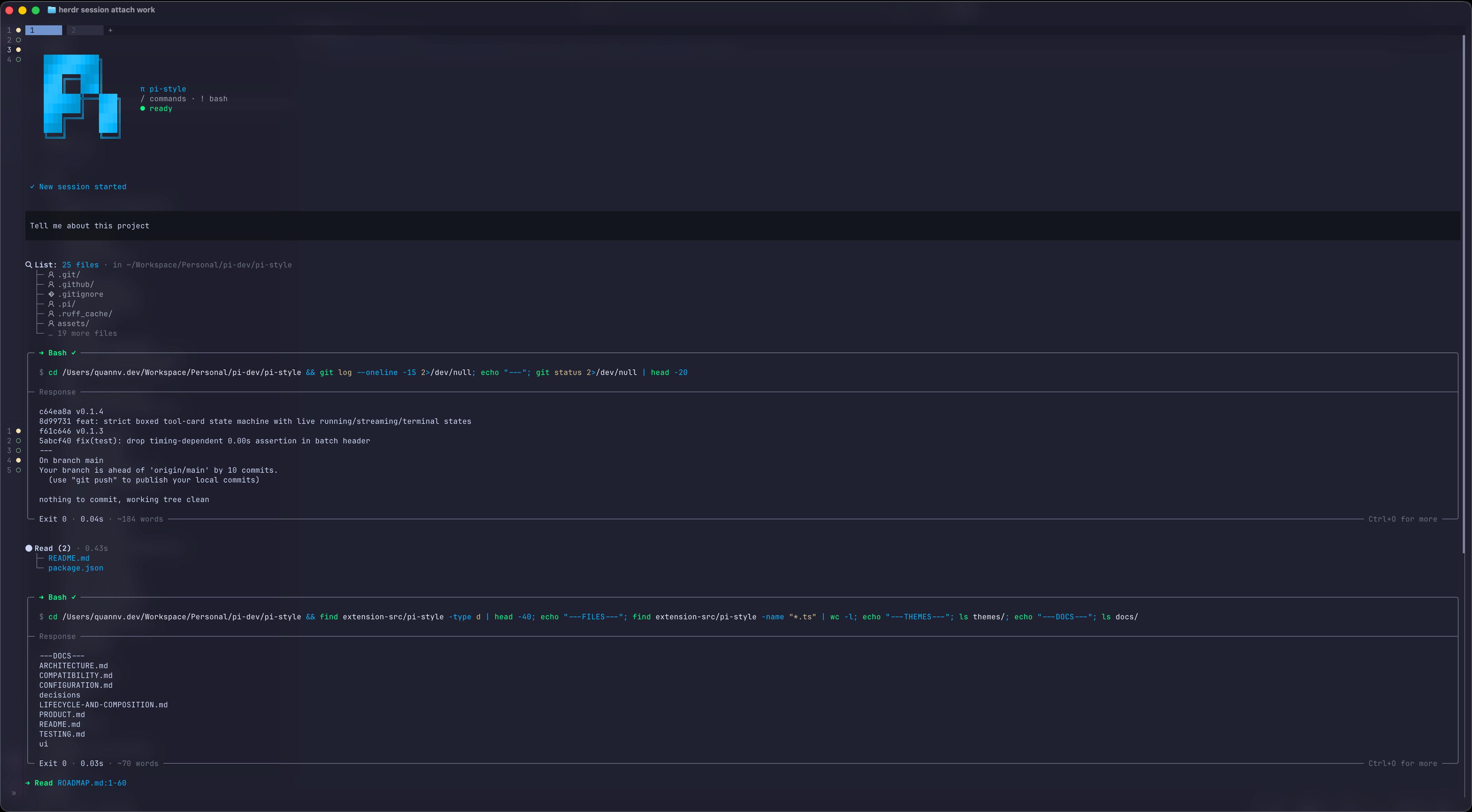Click the folder icon in the title bar
The image size is (1472, 812).
pos(51,10)
